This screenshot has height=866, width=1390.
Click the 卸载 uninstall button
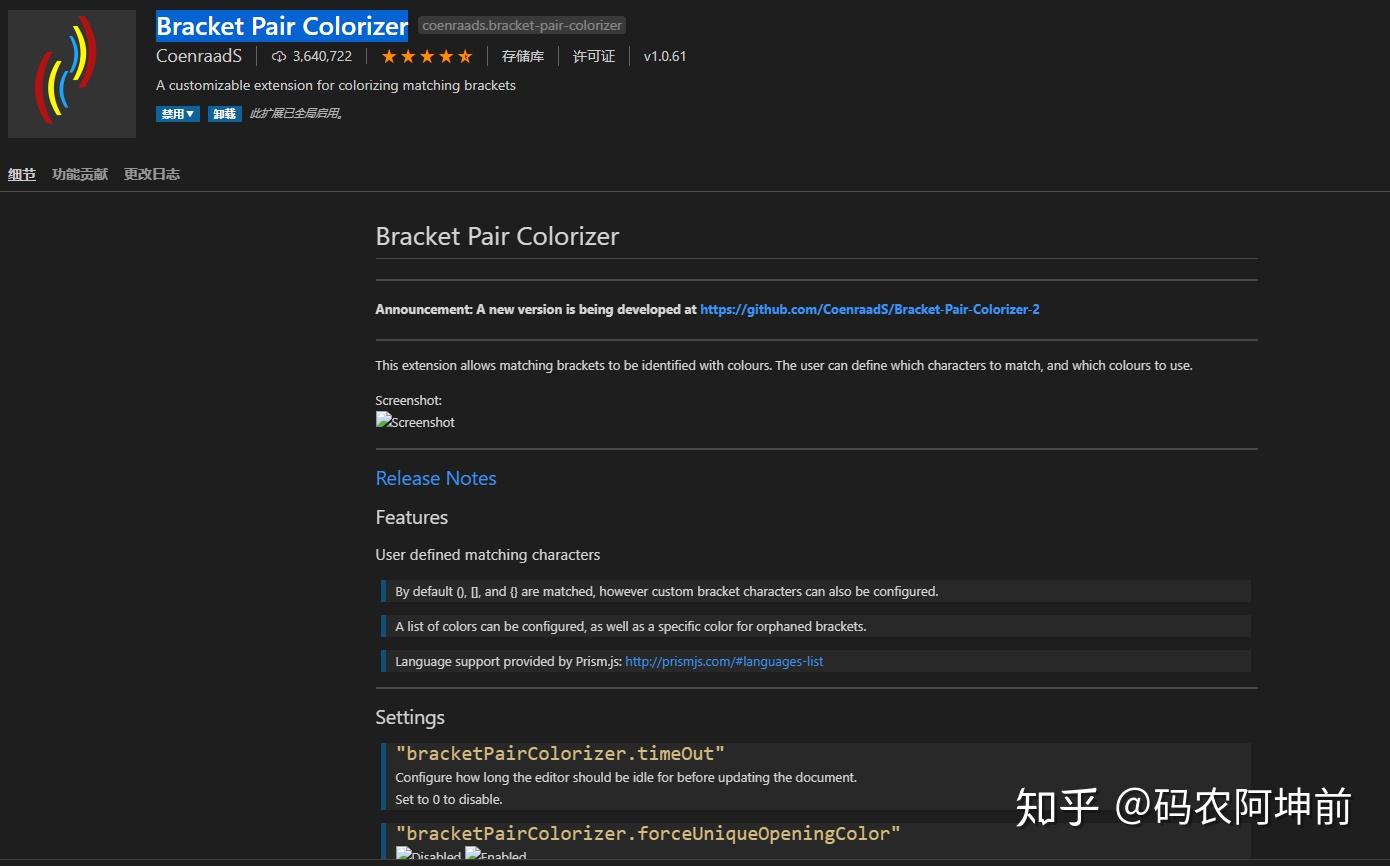click(224, 113)
